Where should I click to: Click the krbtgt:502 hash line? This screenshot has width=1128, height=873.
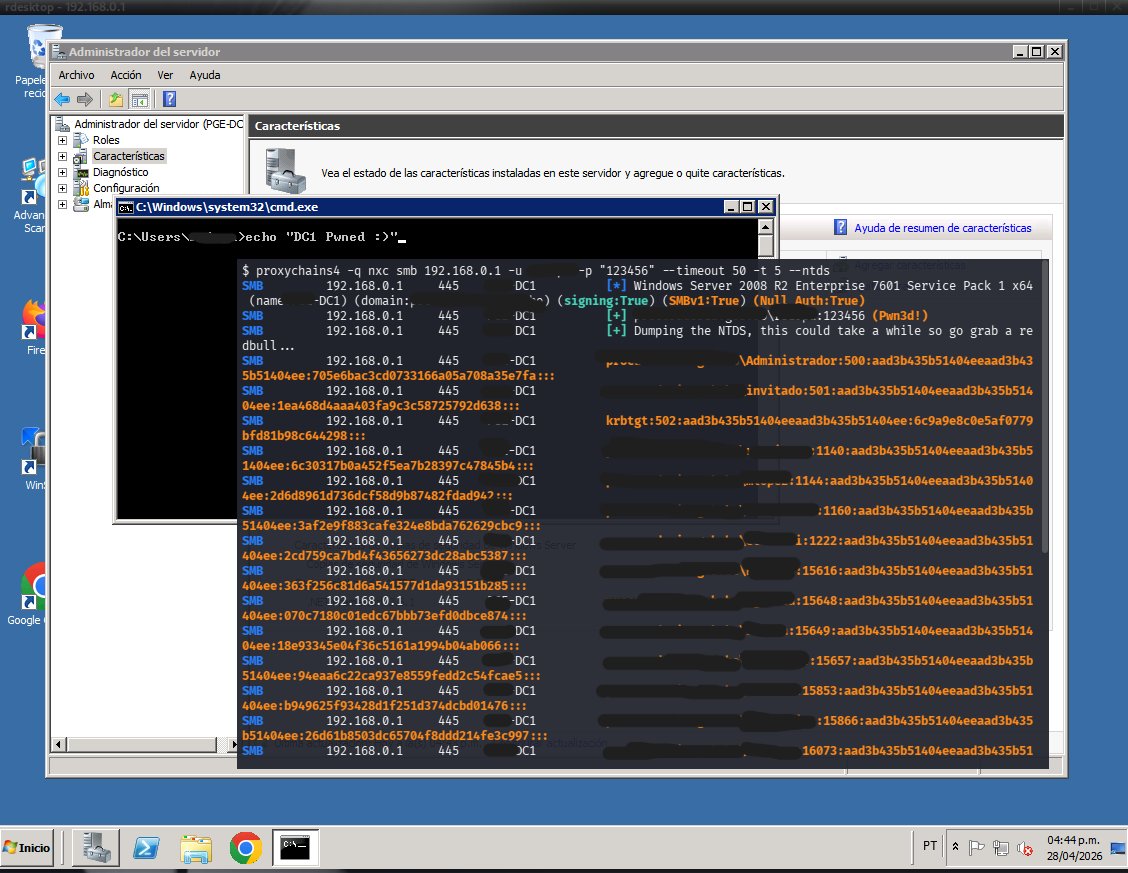[x=637, y=428]
